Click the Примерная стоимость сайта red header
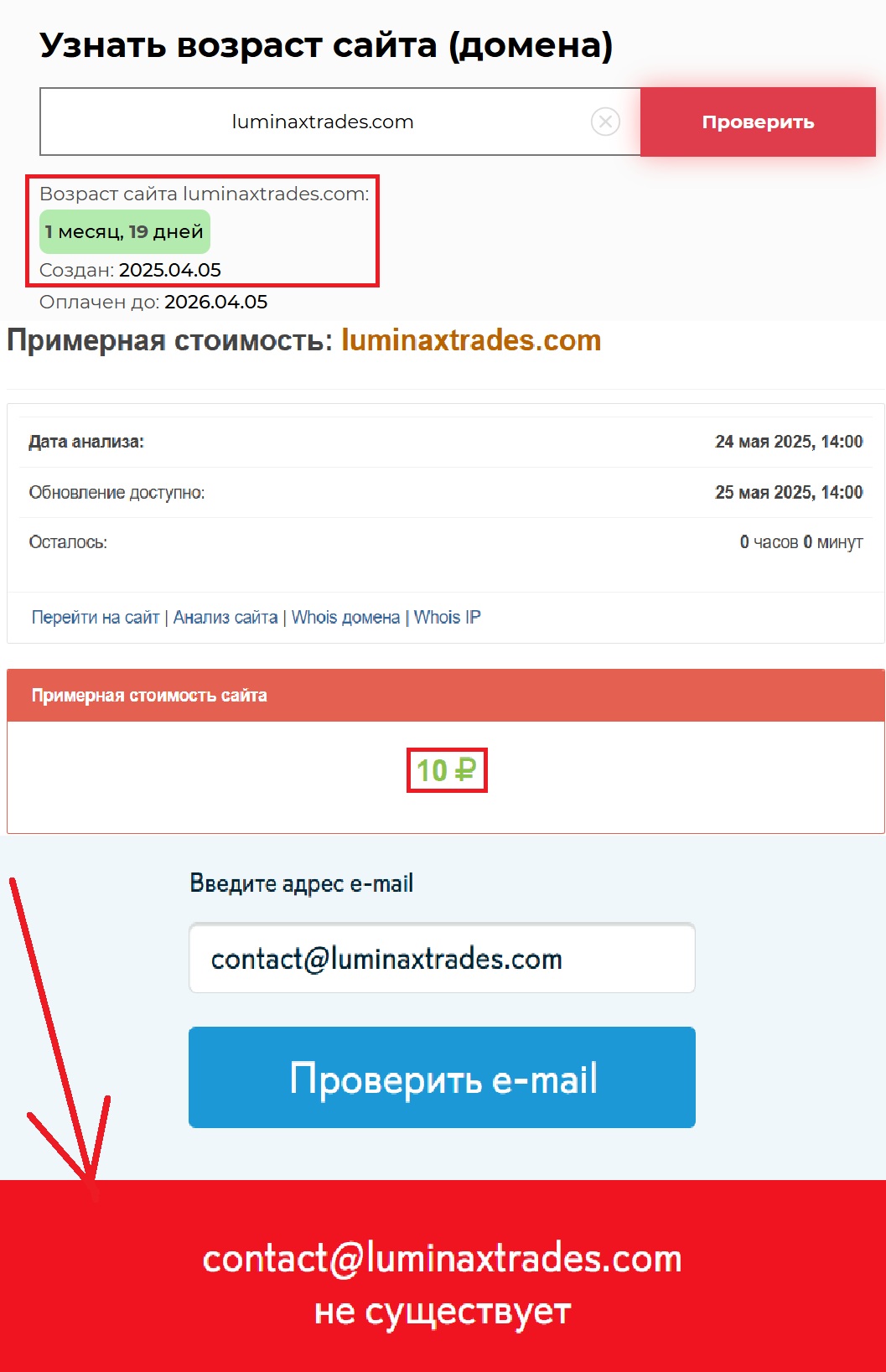 (x=445, y=696)
